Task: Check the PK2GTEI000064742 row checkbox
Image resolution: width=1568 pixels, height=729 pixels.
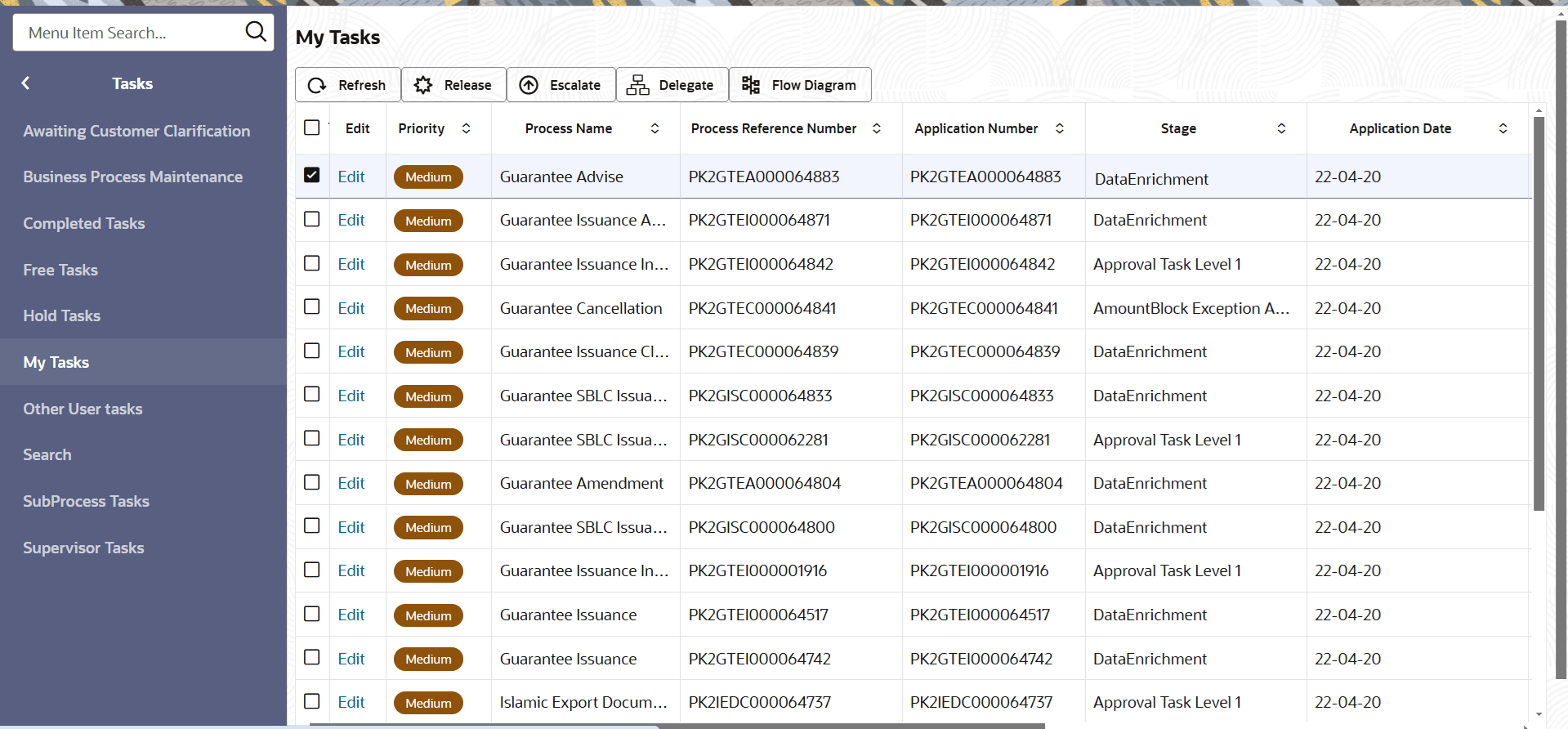Action: coord(311,657)
